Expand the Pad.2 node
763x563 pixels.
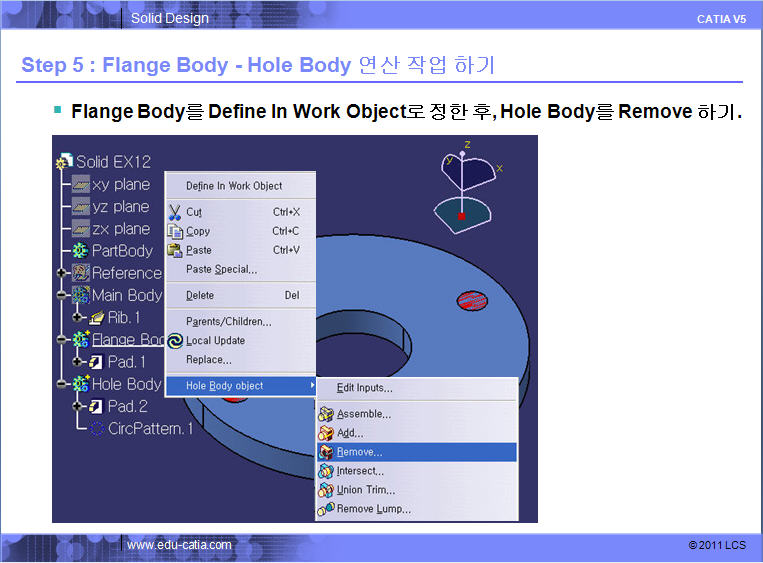[77, 406]
